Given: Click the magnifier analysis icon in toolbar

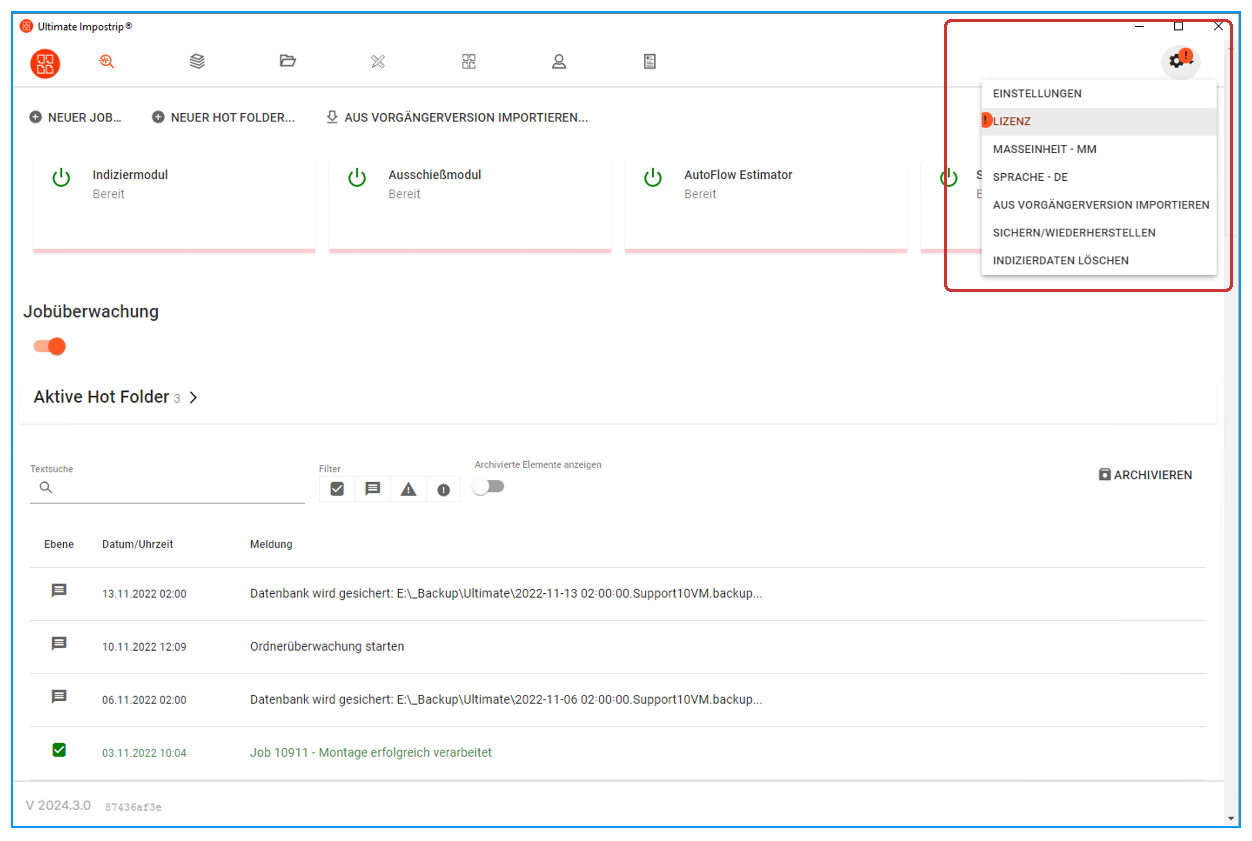Looking at the screenshot, I should pos(107,62).
